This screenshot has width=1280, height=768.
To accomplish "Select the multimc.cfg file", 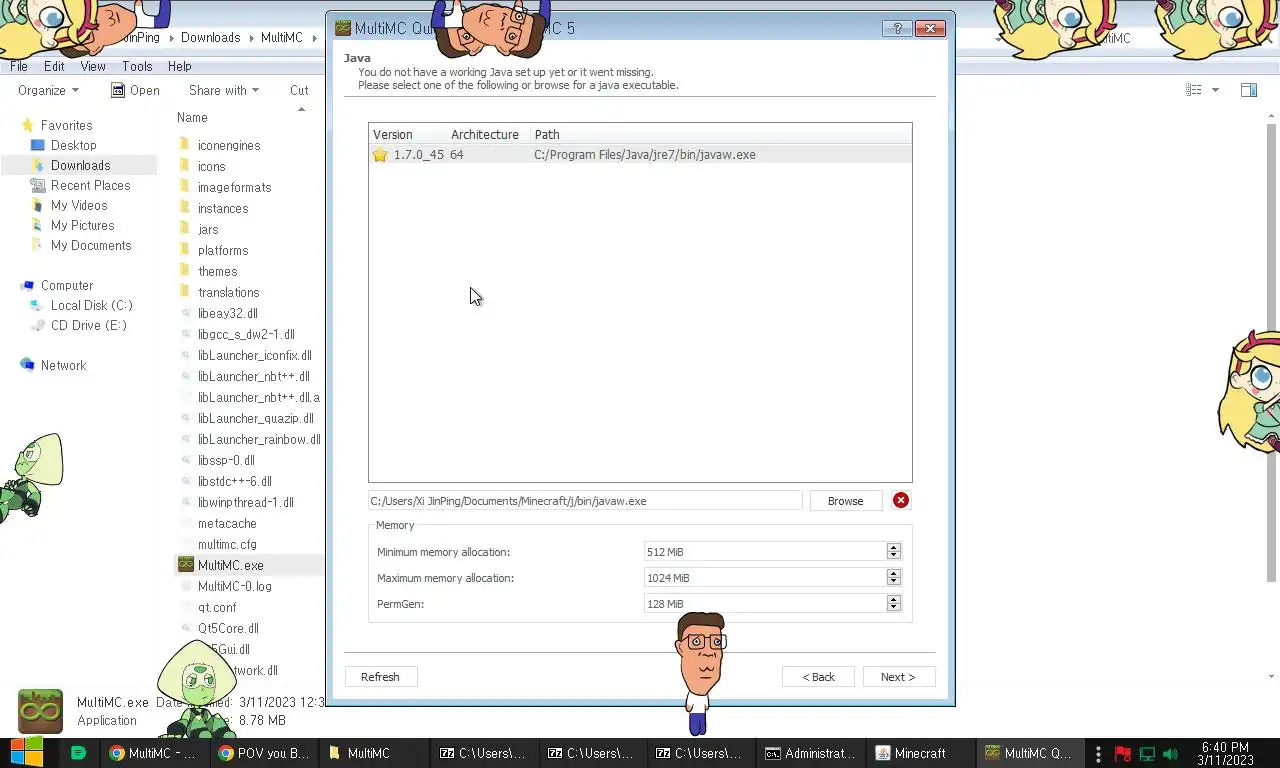I will [227, 544].
